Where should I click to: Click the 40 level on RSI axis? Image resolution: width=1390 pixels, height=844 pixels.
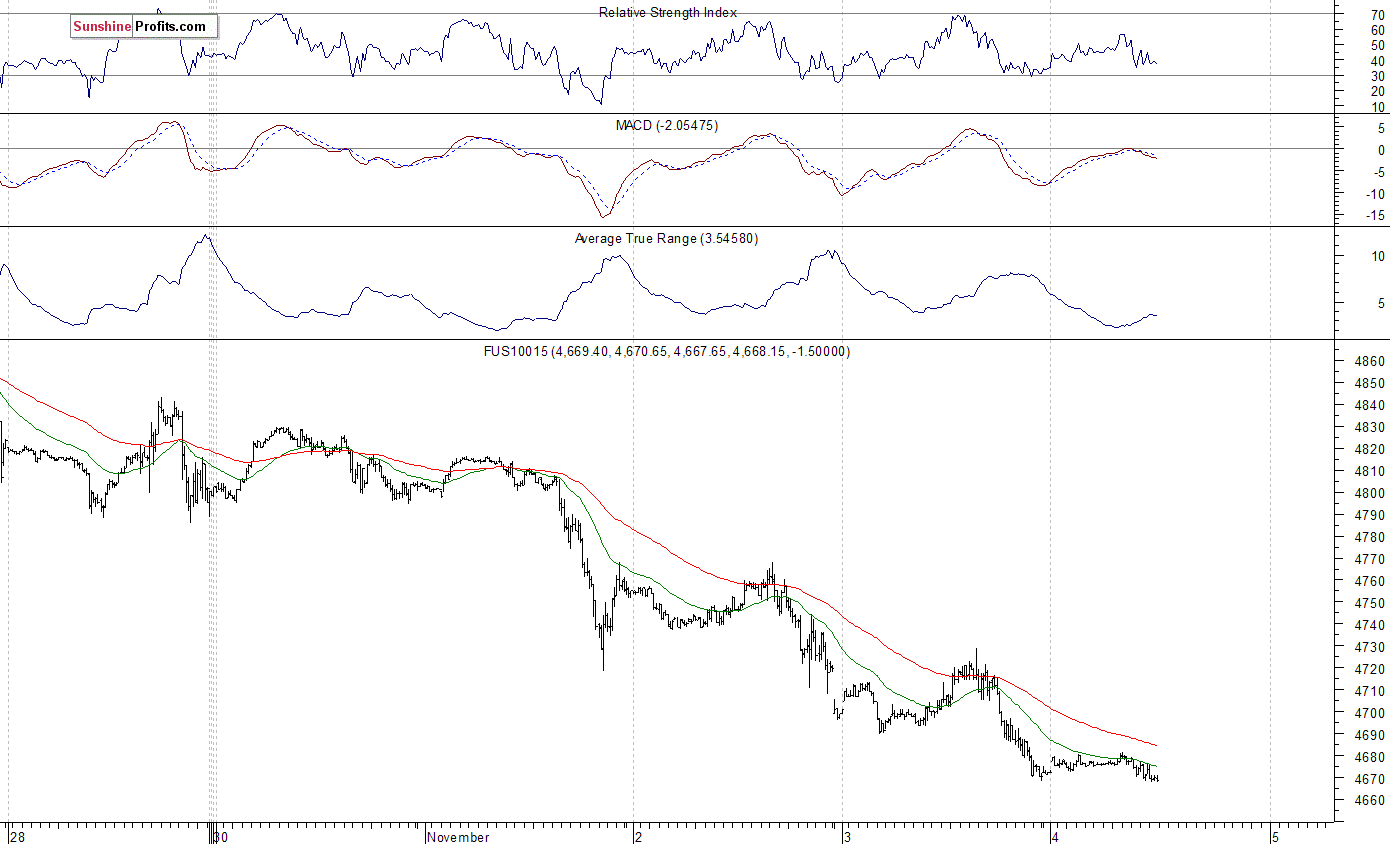[1377, 61]
